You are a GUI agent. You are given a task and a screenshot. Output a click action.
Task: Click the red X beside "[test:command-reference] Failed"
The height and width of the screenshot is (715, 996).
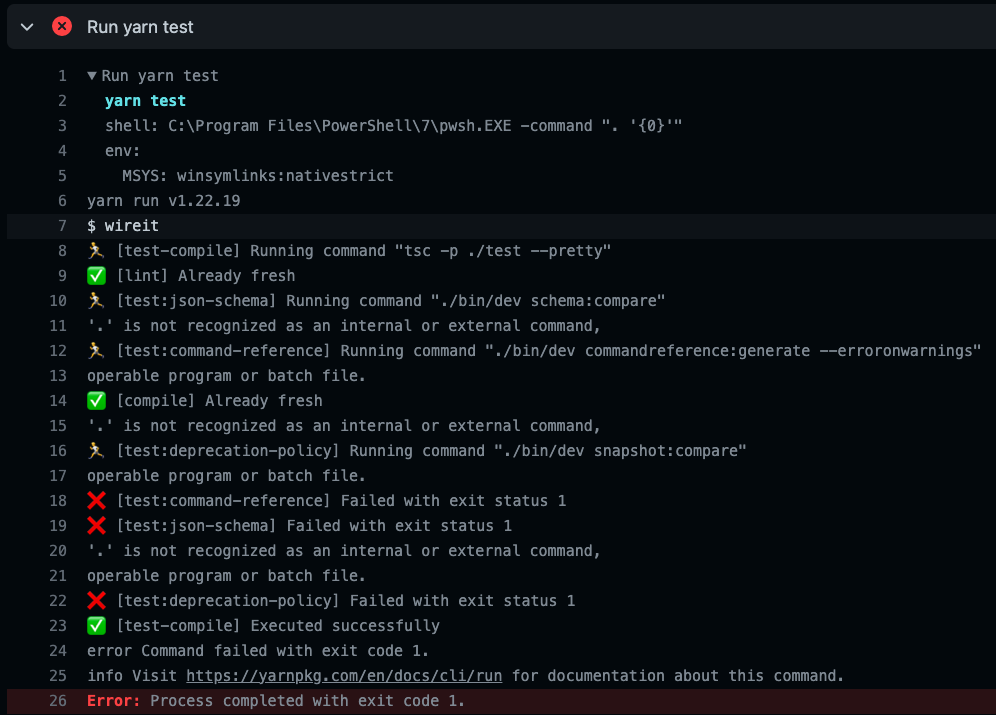click(x=95, y=500)
